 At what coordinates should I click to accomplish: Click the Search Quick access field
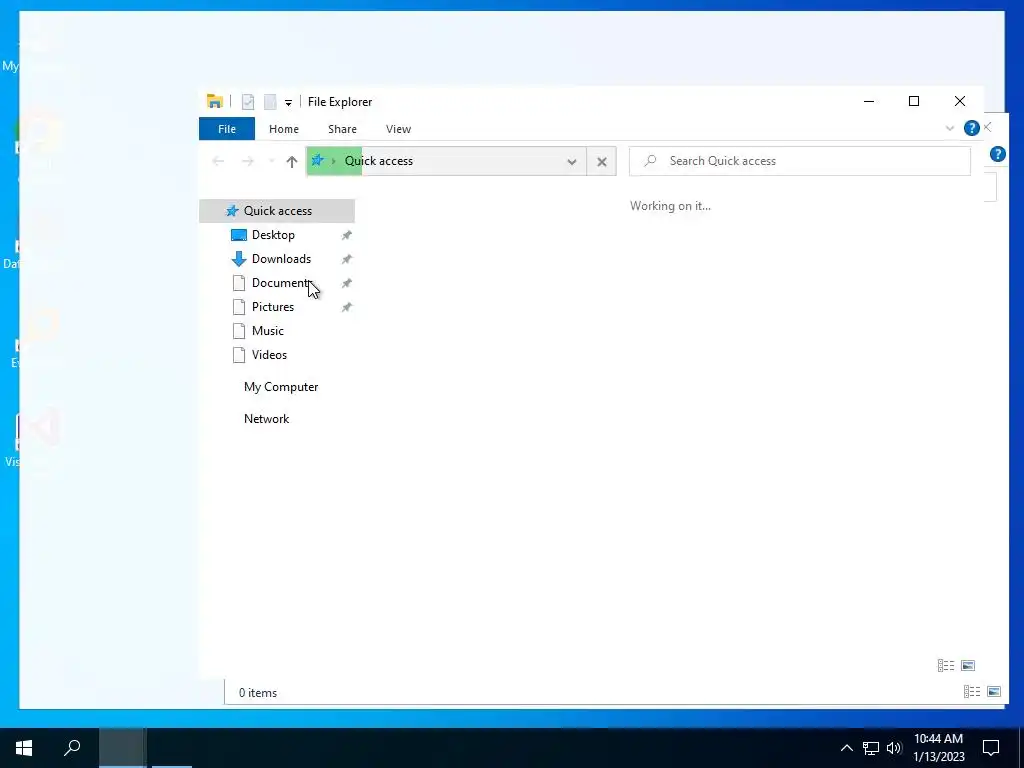click(799, 161)
